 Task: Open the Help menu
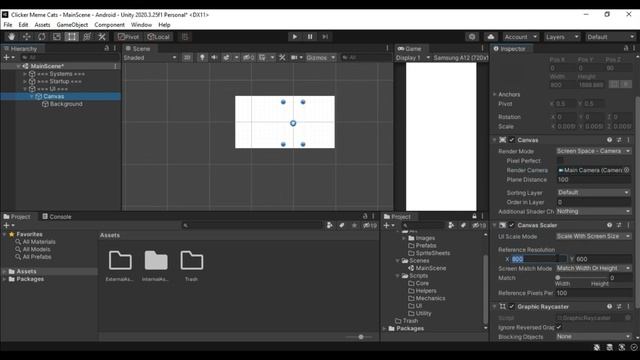tap(164, 25)
